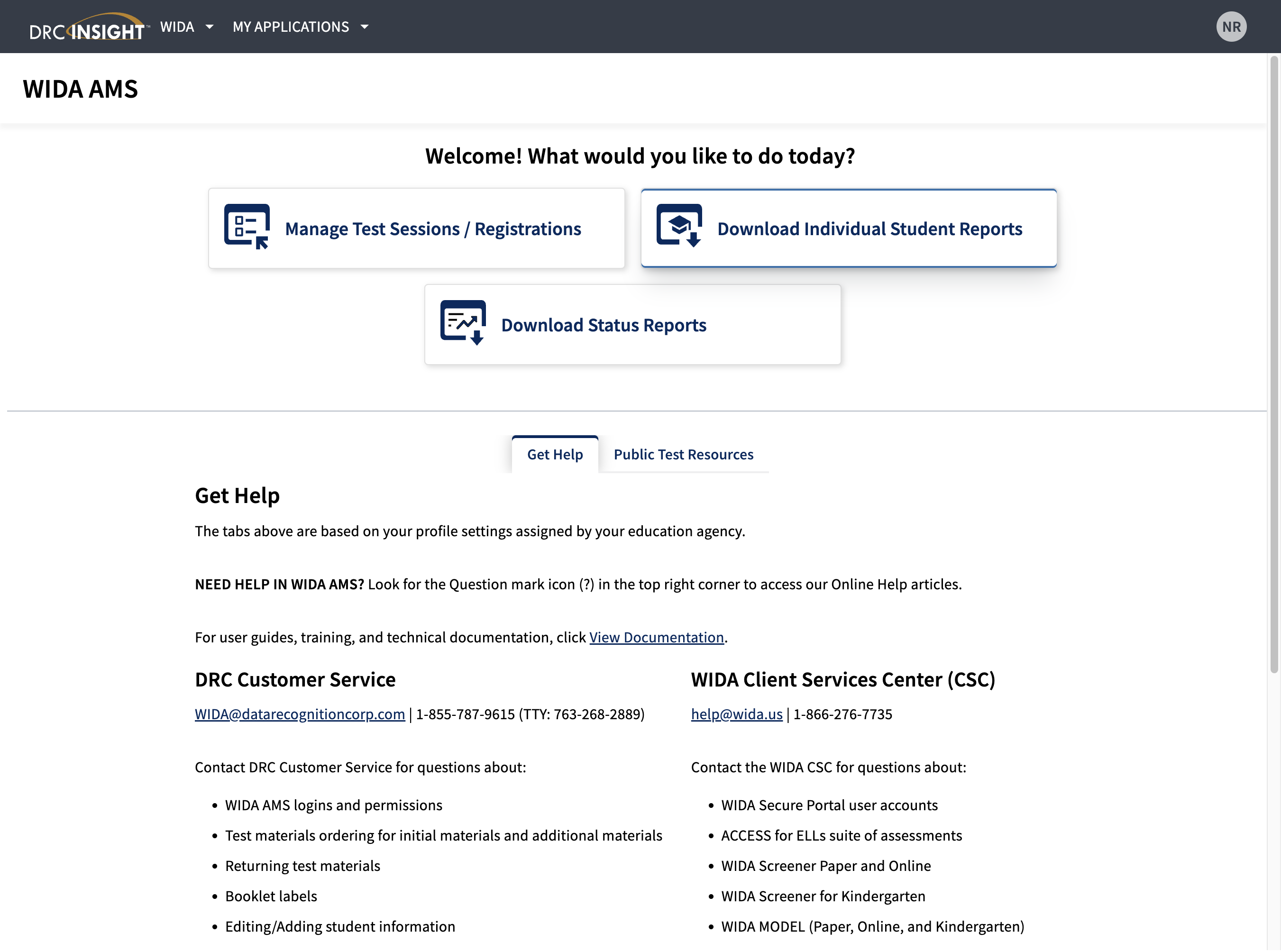Click 'ACCESS for ELLs suite of assessments'
The height and width of the screenshot is (952, 1281).
(x=842, y=835)
